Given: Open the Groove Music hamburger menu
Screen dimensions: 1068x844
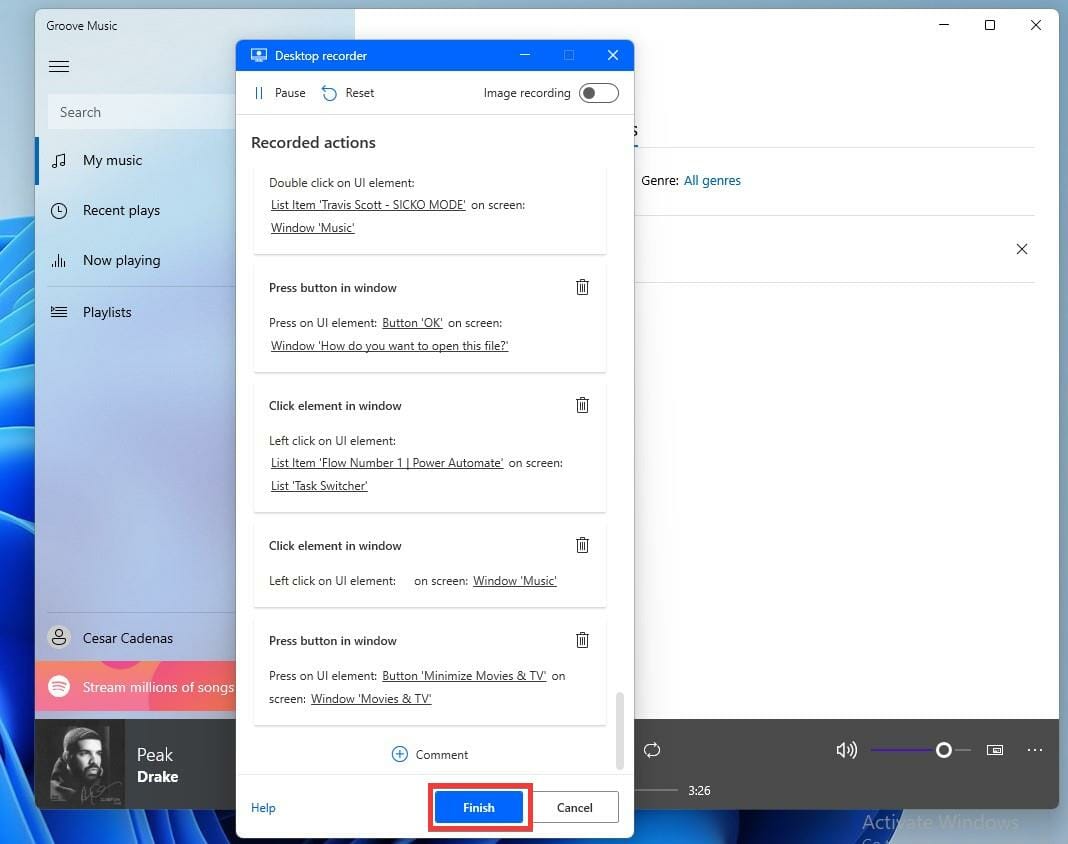Looking at the screenshot, I should [x=59, y=66].
